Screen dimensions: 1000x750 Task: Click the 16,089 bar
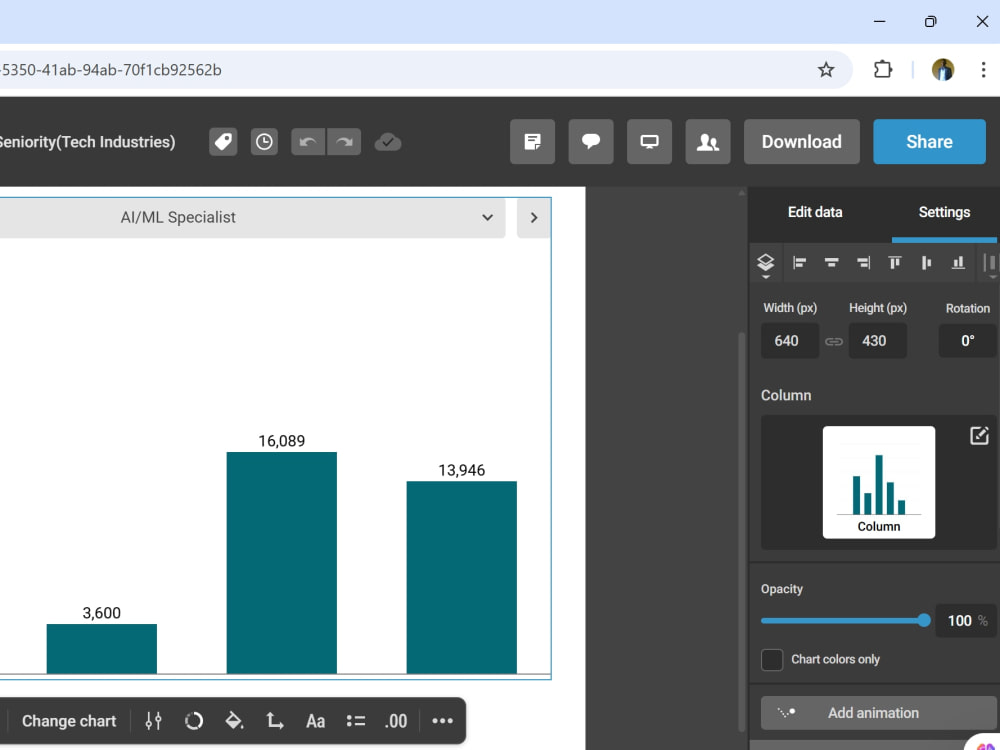click(x=281, y=562)
